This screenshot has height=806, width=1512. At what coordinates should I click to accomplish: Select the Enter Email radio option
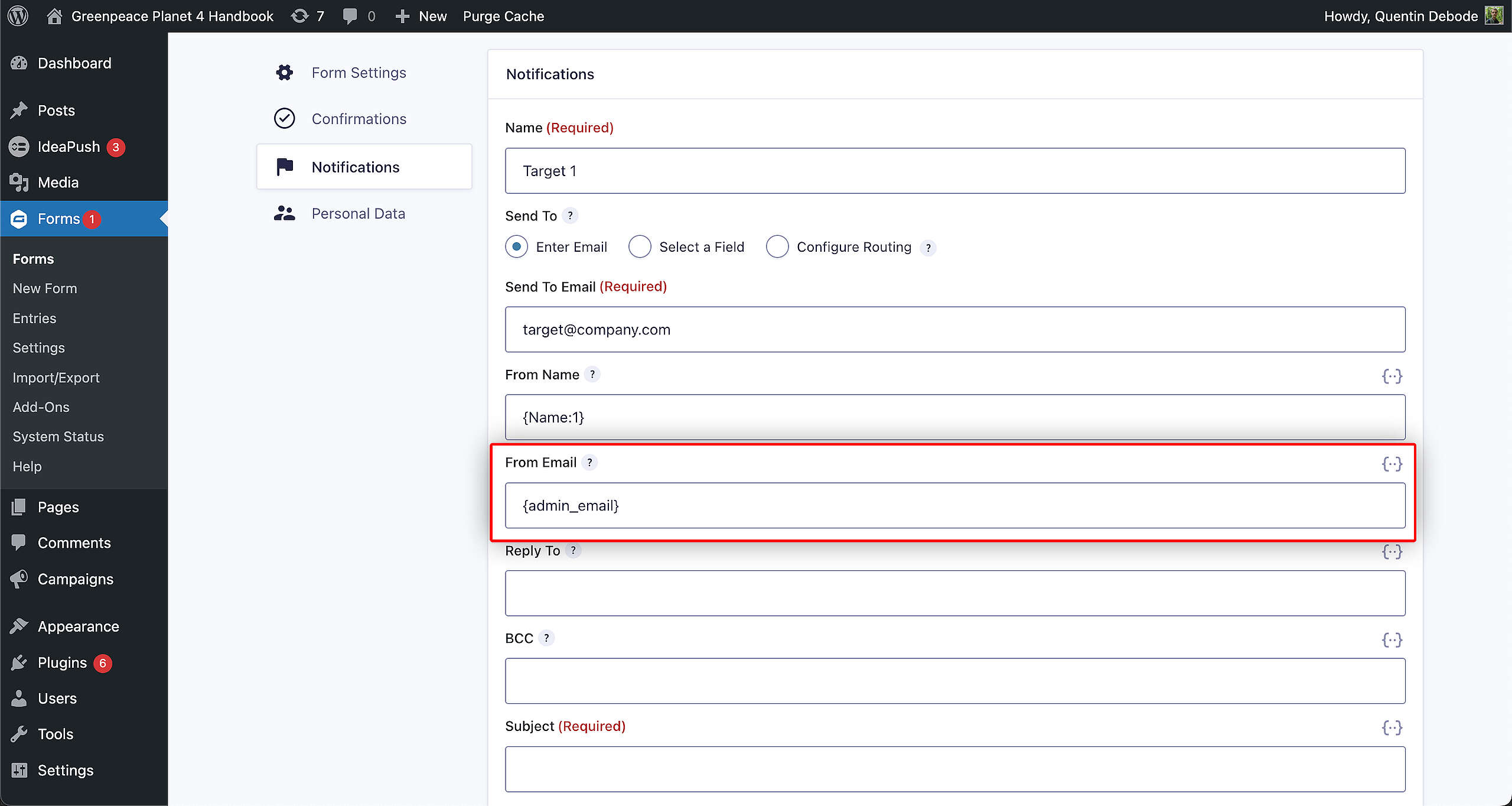[x=517, y=246]
